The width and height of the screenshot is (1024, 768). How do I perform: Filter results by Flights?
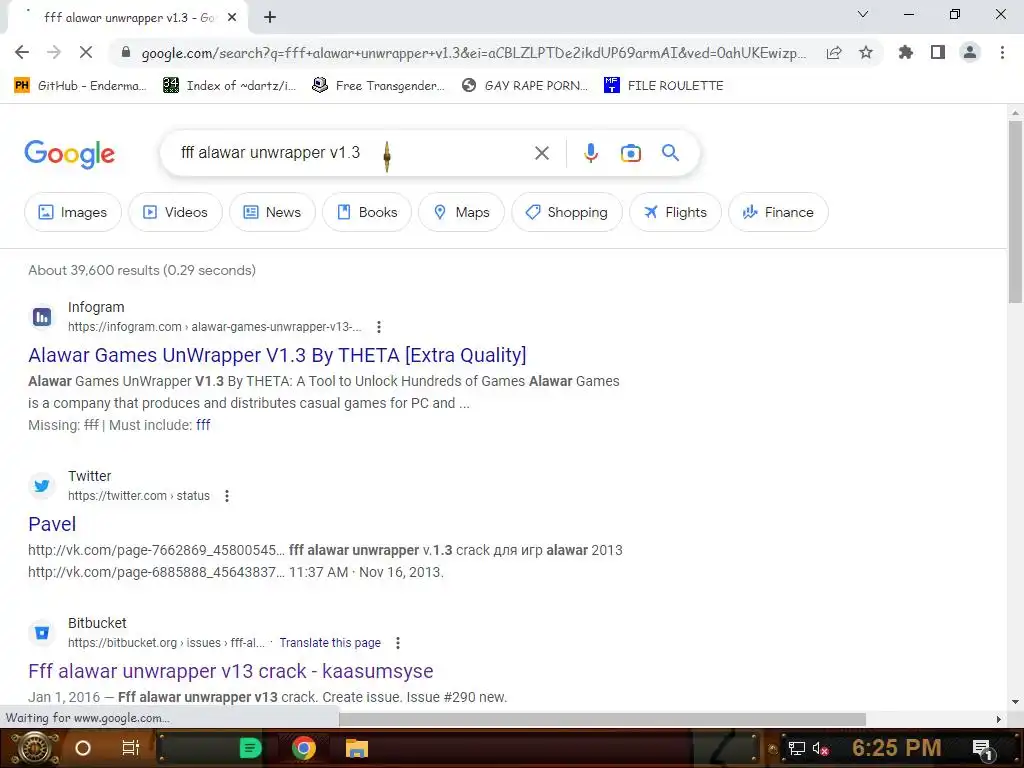(x=675, y=212)
